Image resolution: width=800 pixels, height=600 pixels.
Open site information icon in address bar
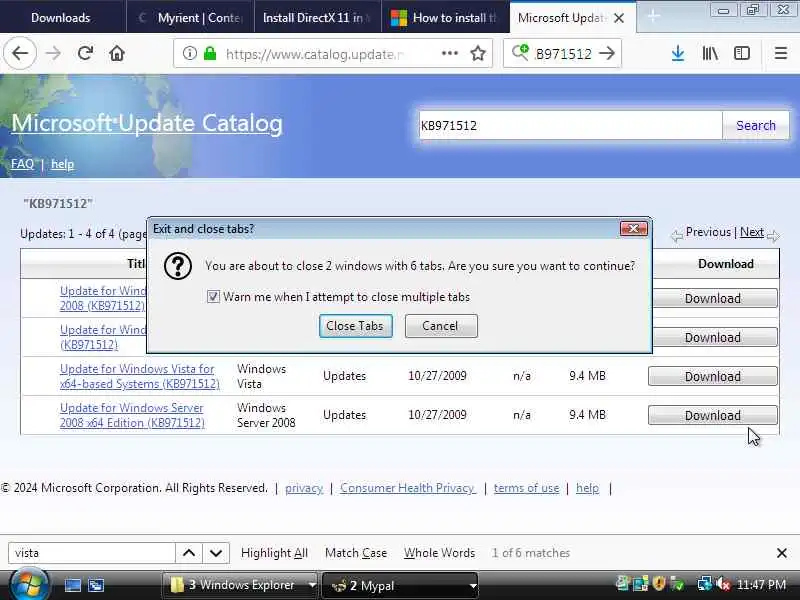click(x=190, y=53)
